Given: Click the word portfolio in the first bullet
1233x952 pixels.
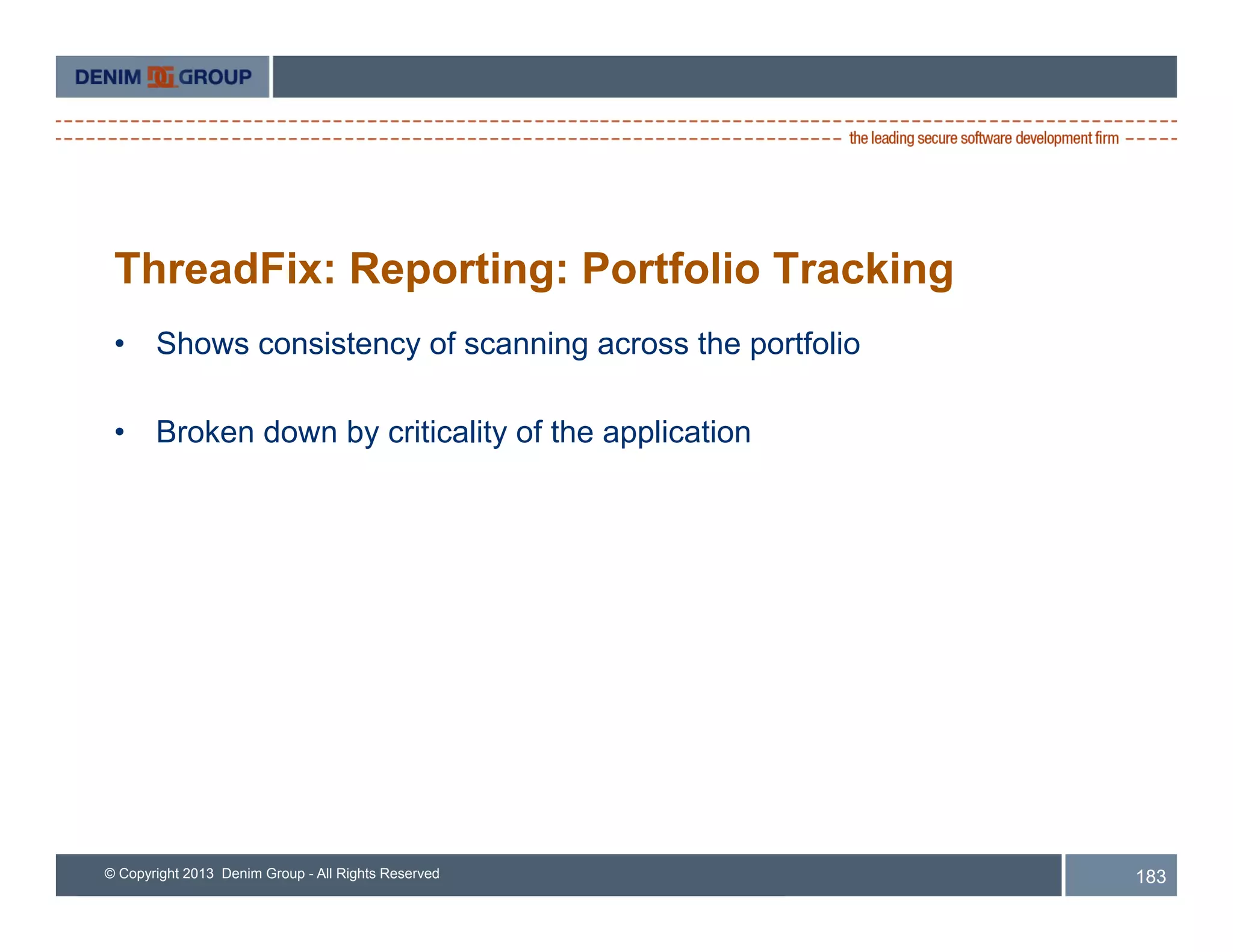Looking at the screenshot, I should point(804,344).
